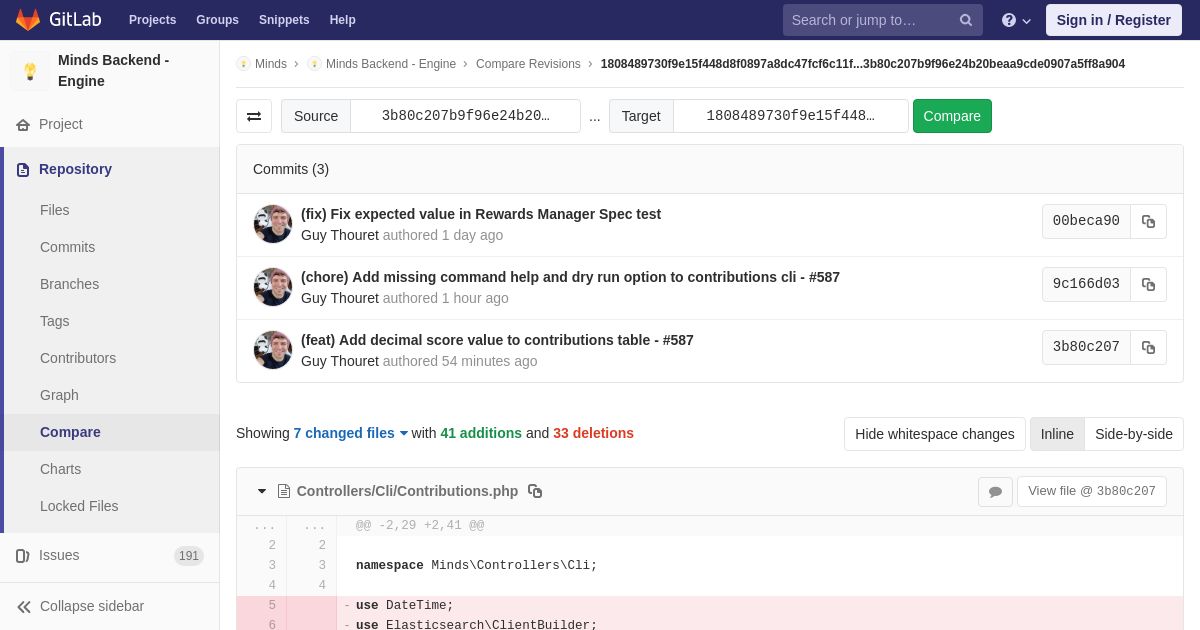Click the Issues icon in sidebar
This screenshot has height=630, width=1200.
pyautogui.click(x=23, y=556)
